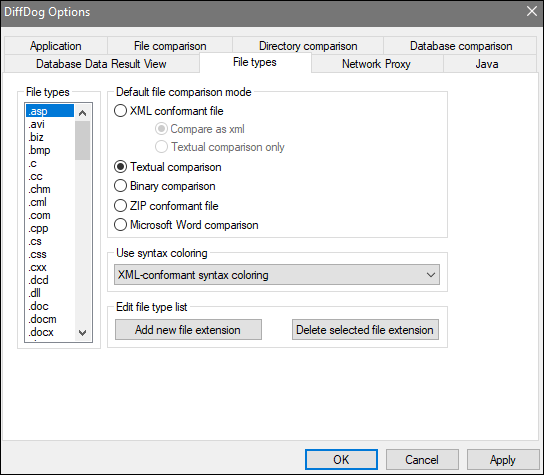Select .dcd in file types list
Image resolution: width=544 pixels, height=475 pixels.
[50, 280]
